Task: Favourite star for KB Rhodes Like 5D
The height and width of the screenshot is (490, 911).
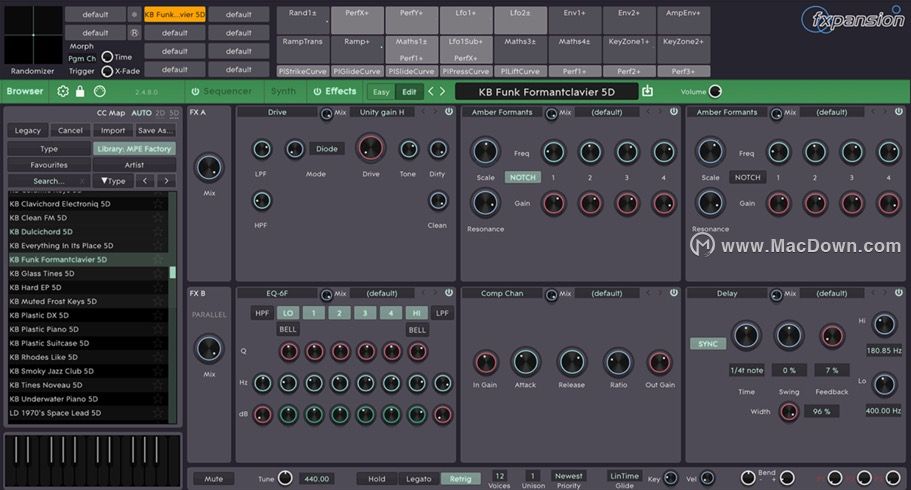Action: pos(158,357)
